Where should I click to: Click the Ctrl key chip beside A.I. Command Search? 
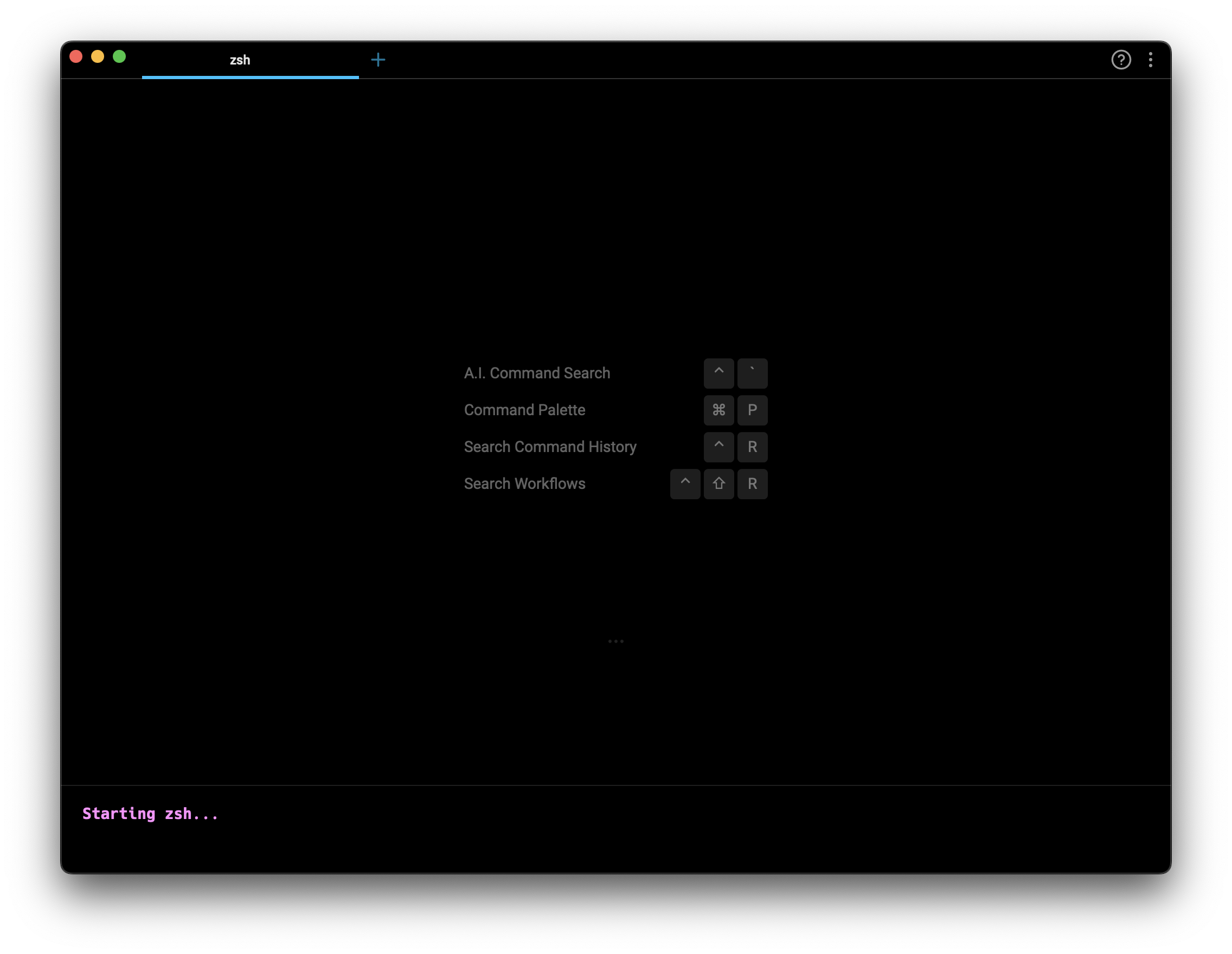tap(718, 373)
